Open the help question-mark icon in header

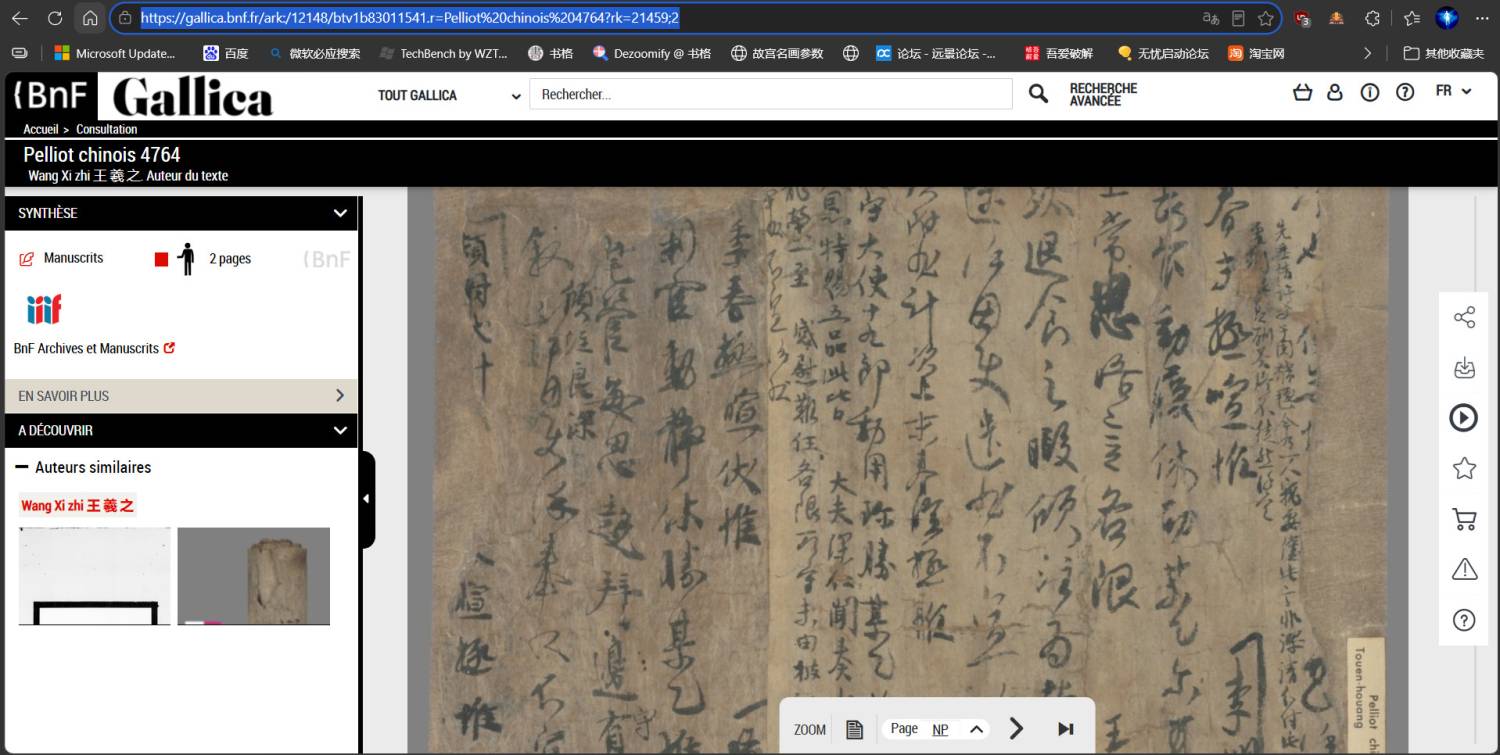(x=1405, y=92)
